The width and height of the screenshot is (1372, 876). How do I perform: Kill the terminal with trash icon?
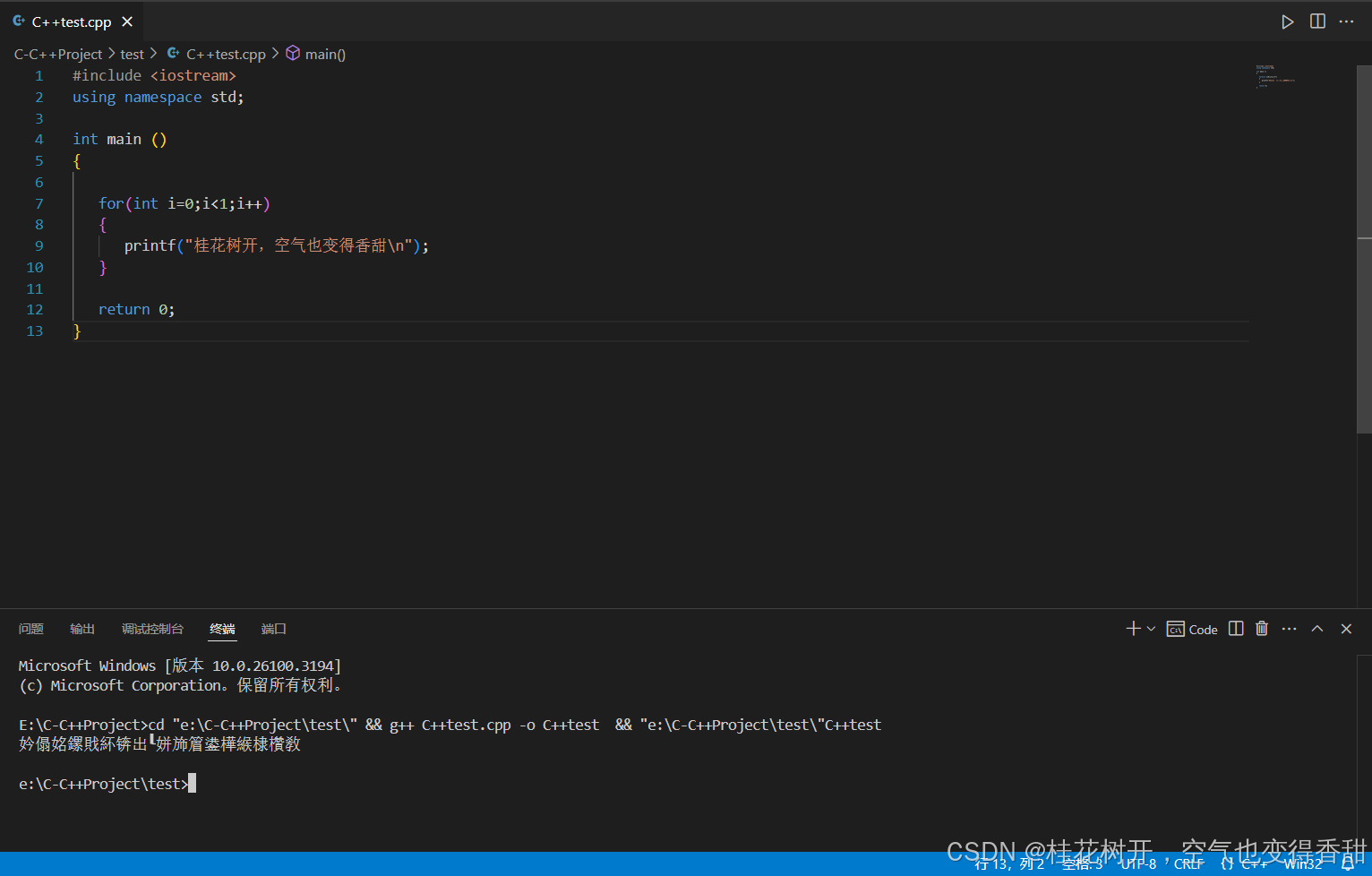[1262, 629]
